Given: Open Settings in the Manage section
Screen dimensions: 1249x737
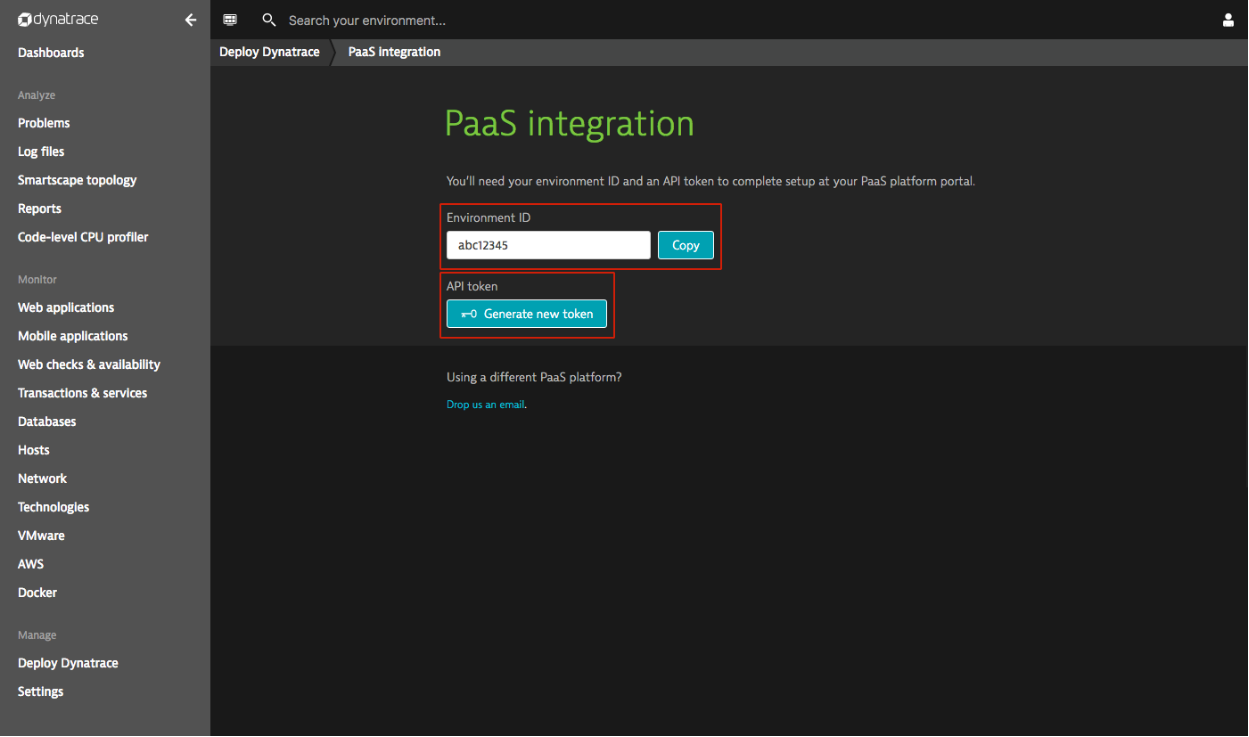Looking at the screenshot, I should [41, 692].
